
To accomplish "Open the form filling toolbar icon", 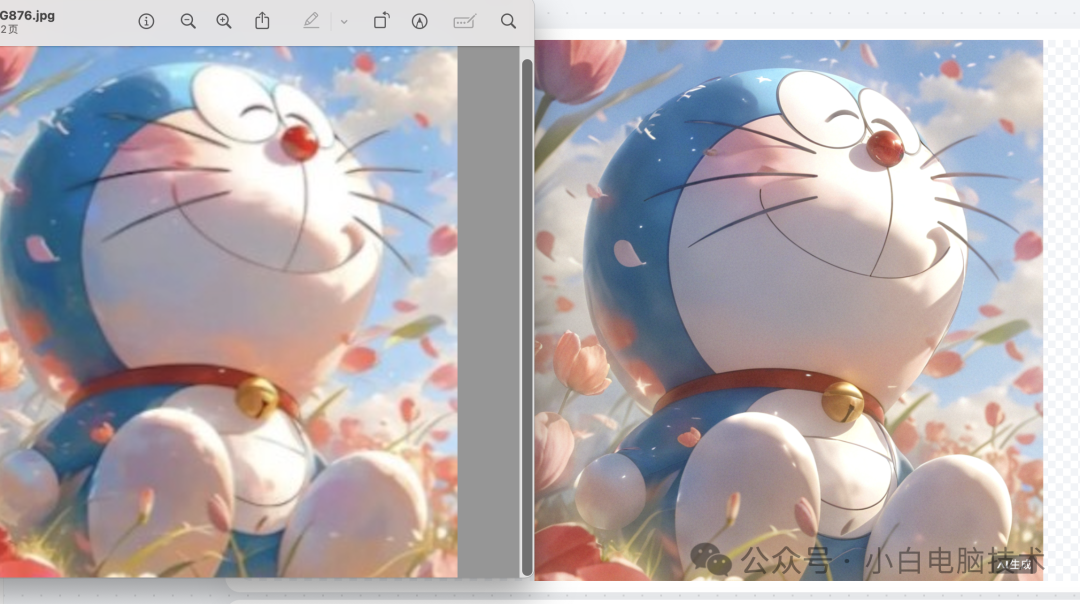I will pyautogui.click(x=465, y=22).
